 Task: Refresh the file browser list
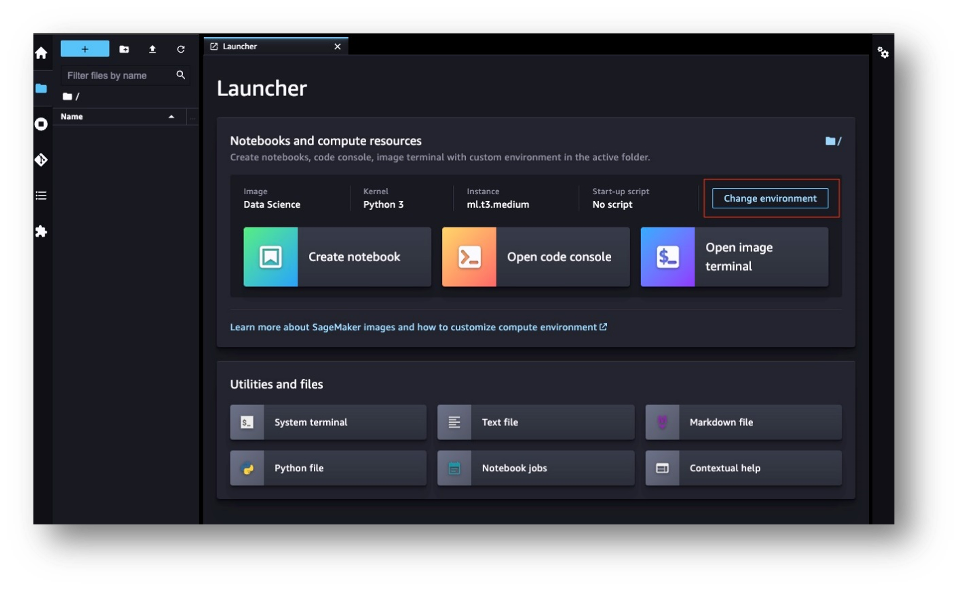point(181,49)
